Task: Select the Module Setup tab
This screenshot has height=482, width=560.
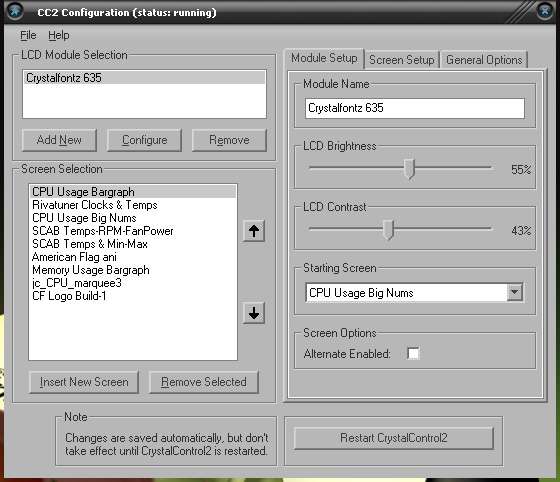Action: pos(324,58)
